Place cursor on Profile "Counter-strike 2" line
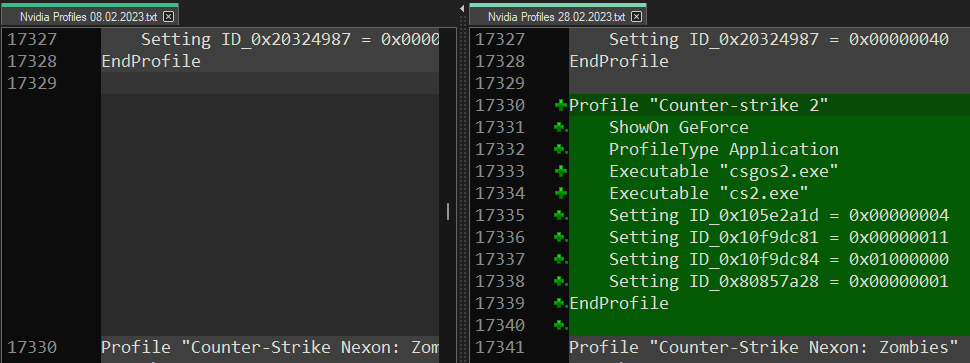Viewport: 970px width, 363px height. pyautogui.click(x=698, y=105)
